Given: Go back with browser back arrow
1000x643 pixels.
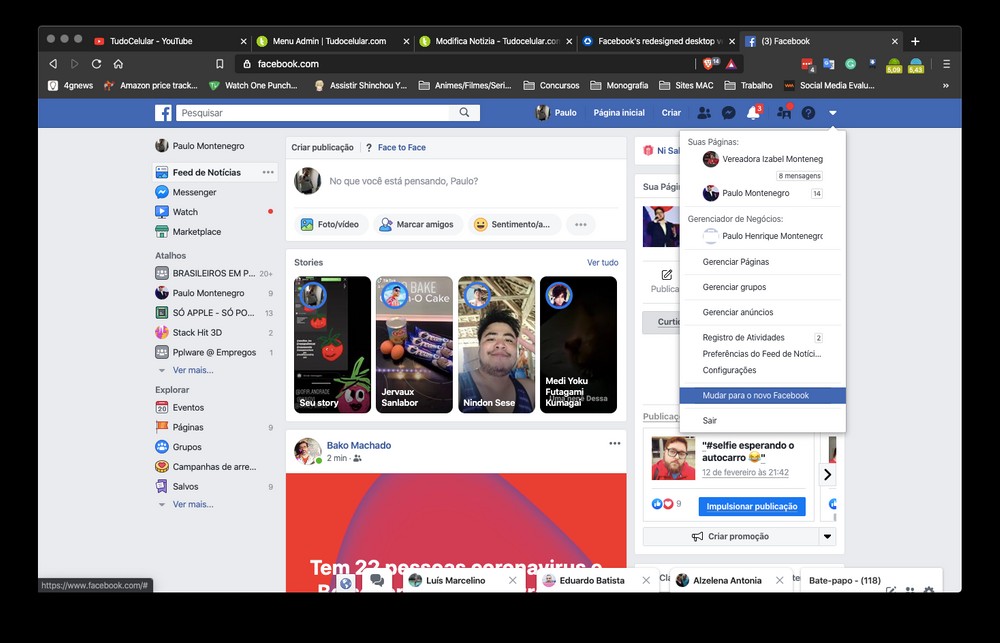Looking at the screenshot, I should click(x=53, y=64).
